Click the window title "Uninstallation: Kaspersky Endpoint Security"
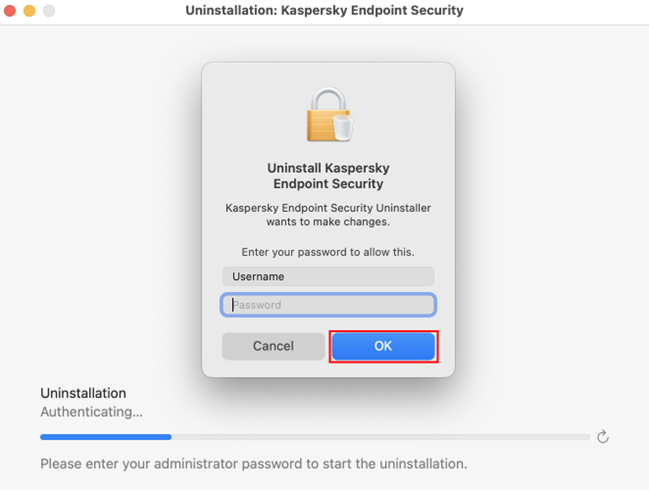 [x=325, y=11]
